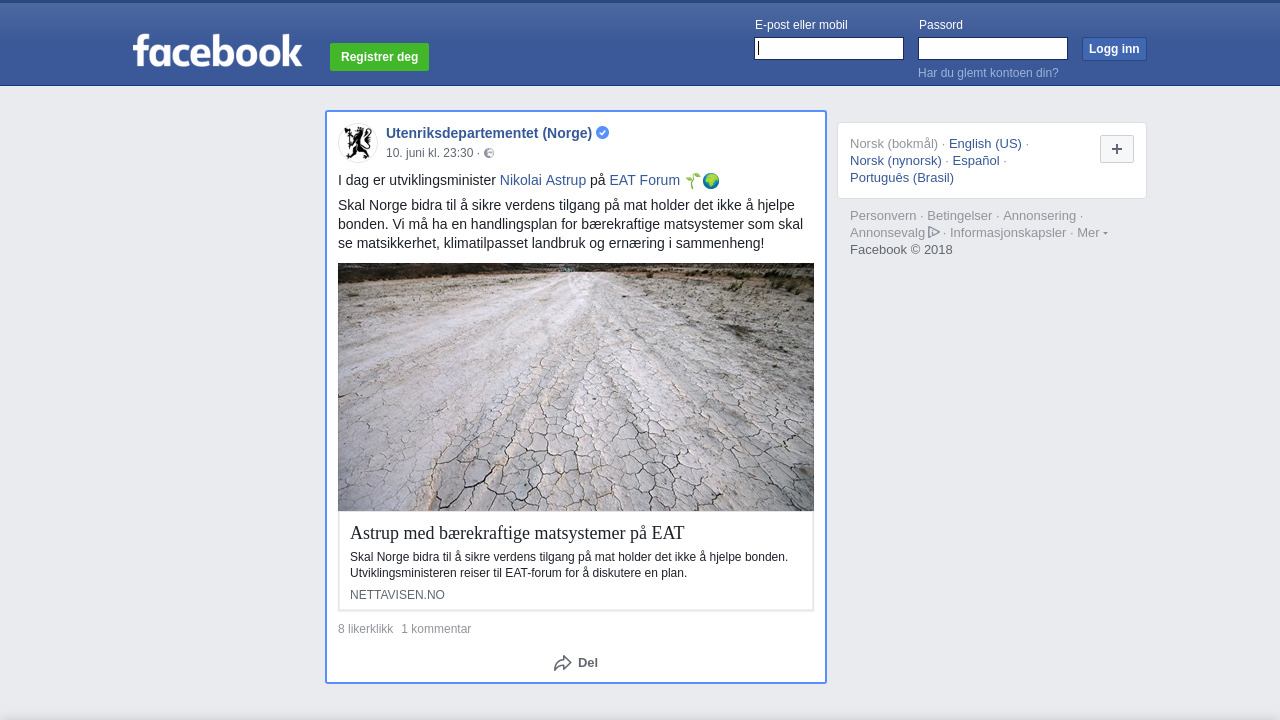
Task: Click the public globe privacy icon
Action: tap(489, 153)
